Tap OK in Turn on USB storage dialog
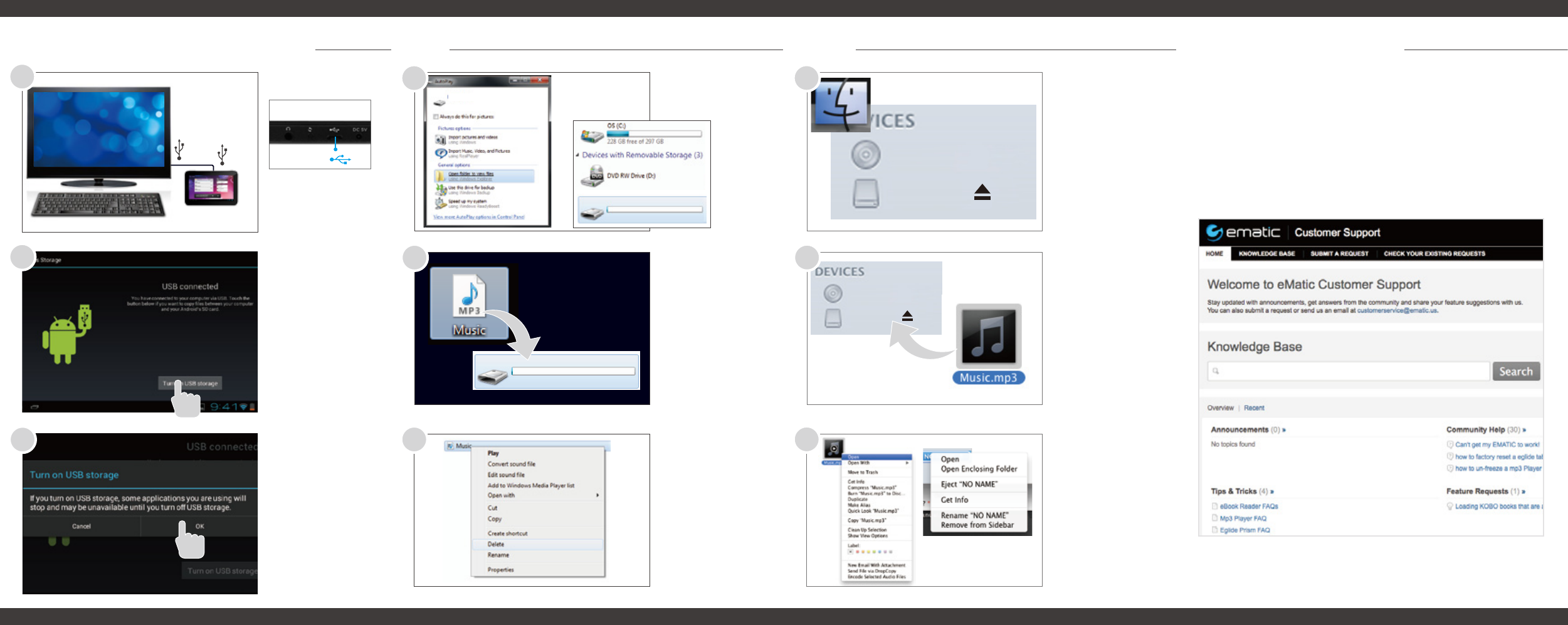The width and height of the screenshot is (1568, 625). (x=199, y=526)
